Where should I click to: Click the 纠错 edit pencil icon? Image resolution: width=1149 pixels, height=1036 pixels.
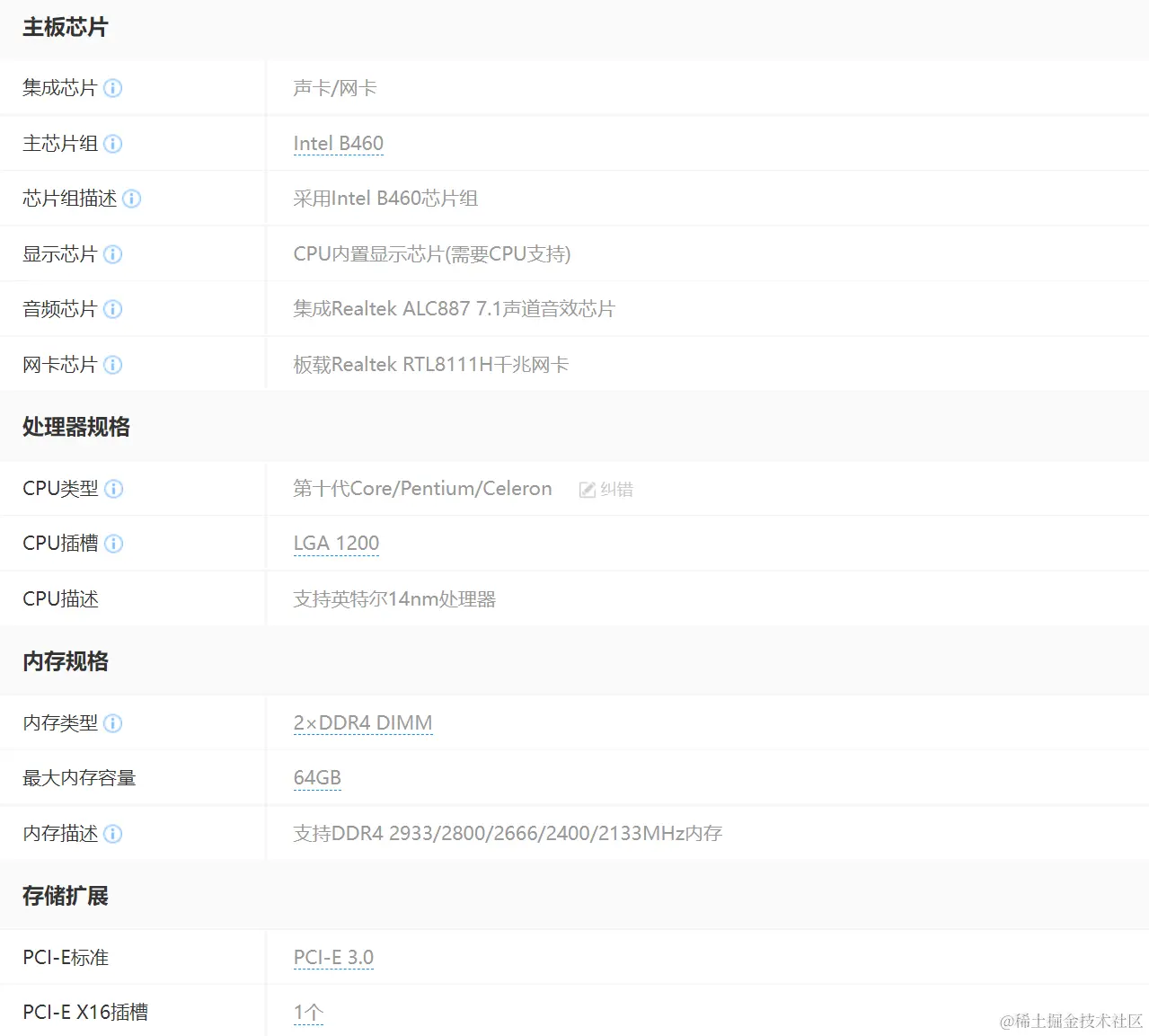[x=588, y=490]
